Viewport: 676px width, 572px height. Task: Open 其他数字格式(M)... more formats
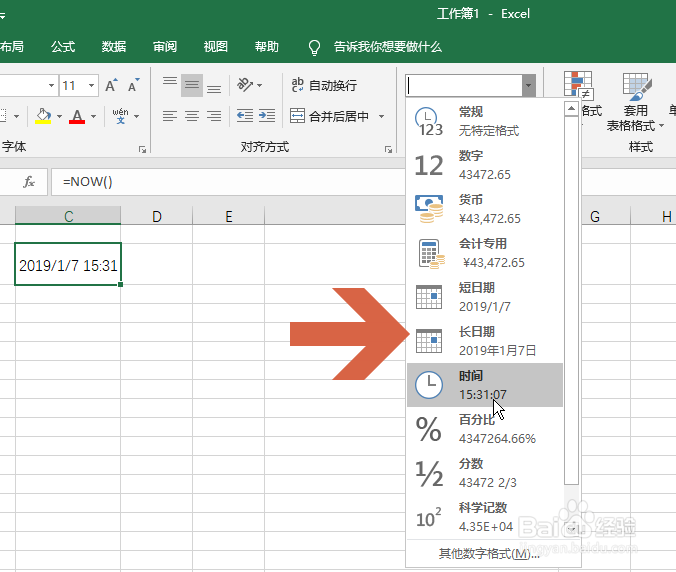coord(489,553)
